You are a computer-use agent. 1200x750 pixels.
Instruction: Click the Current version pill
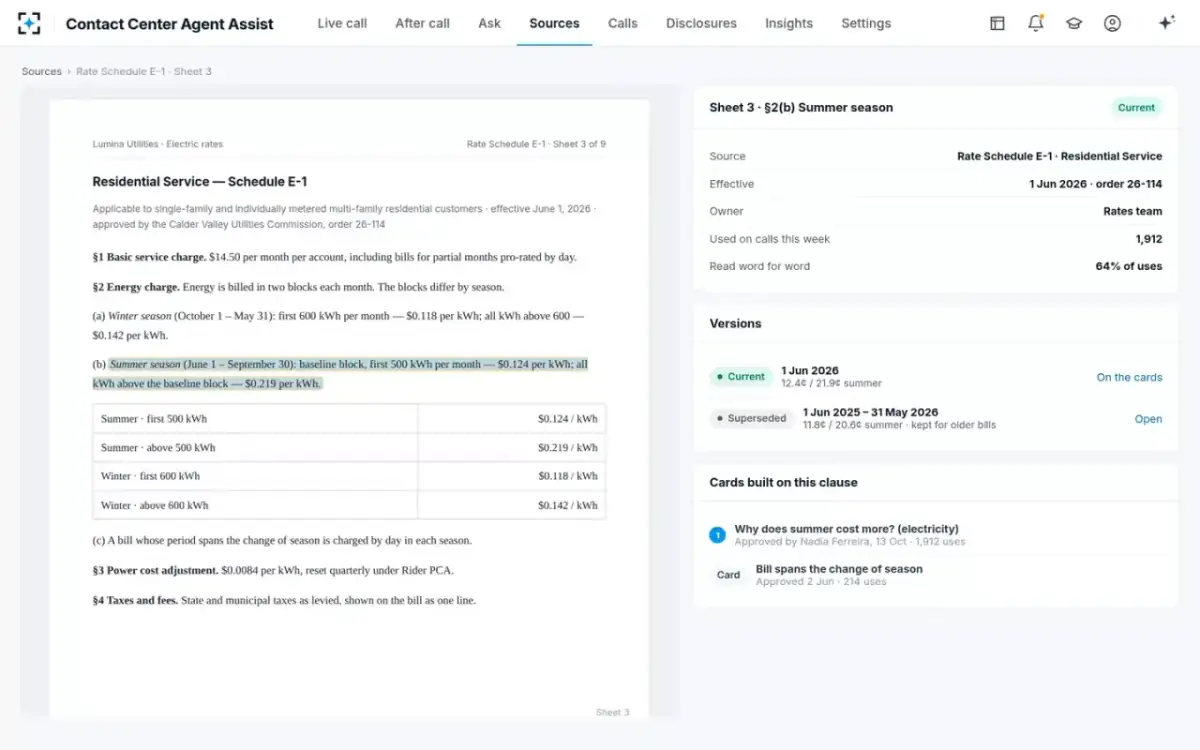(739, 377)
